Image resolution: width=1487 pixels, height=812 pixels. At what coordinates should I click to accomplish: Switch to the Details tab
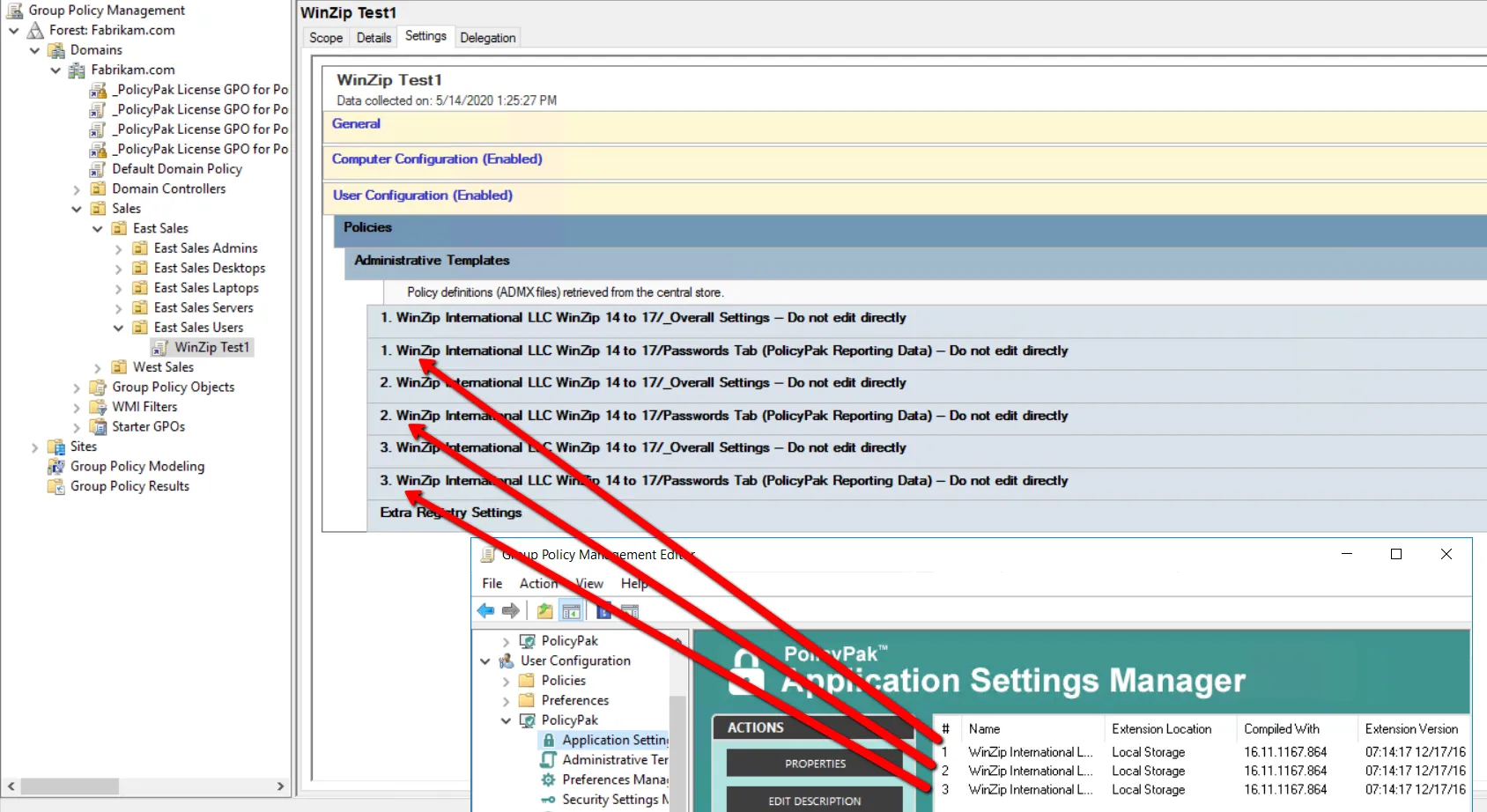click(374, 38)
